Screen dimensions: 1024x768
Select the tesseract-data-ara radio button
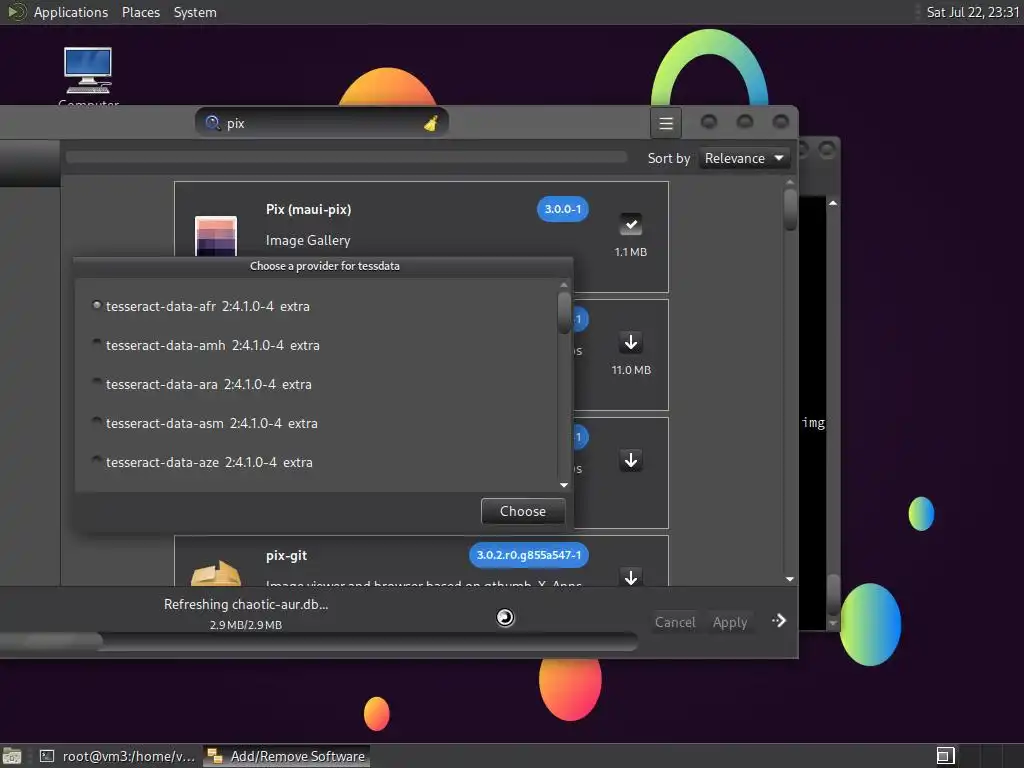click(97, 382)
